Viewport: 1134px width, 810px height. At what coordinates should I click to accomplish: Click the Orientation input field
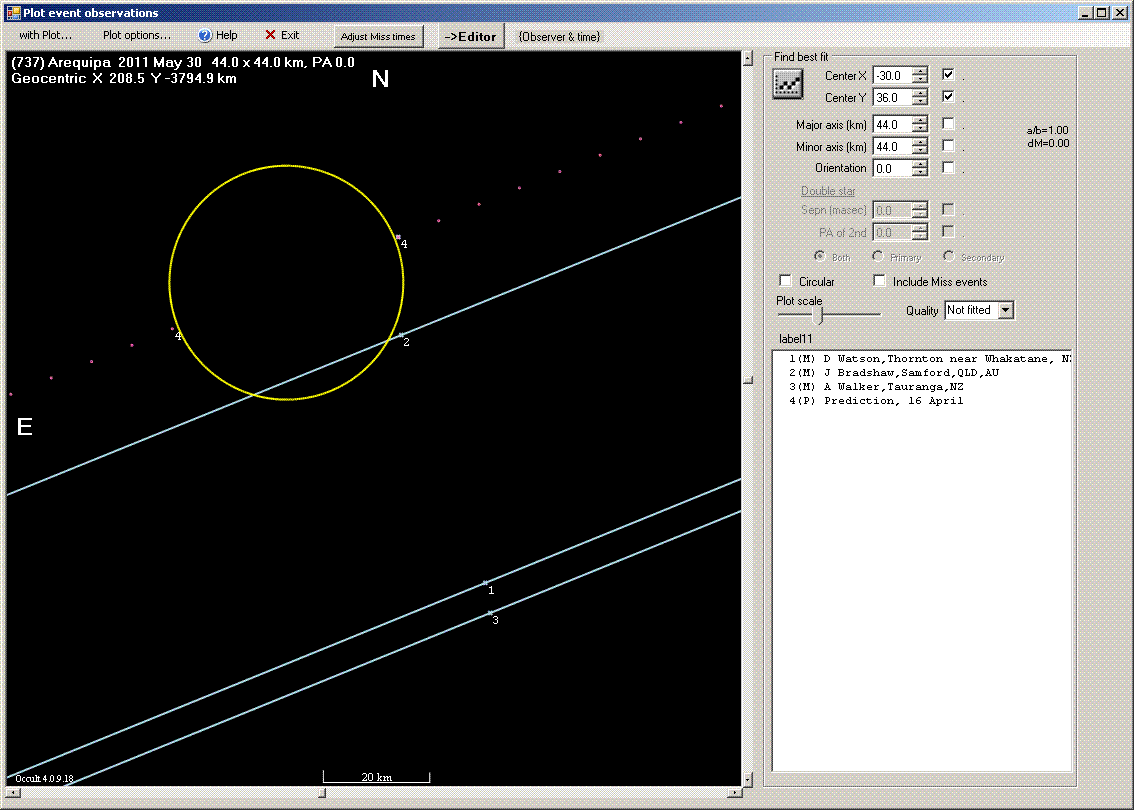892,168
